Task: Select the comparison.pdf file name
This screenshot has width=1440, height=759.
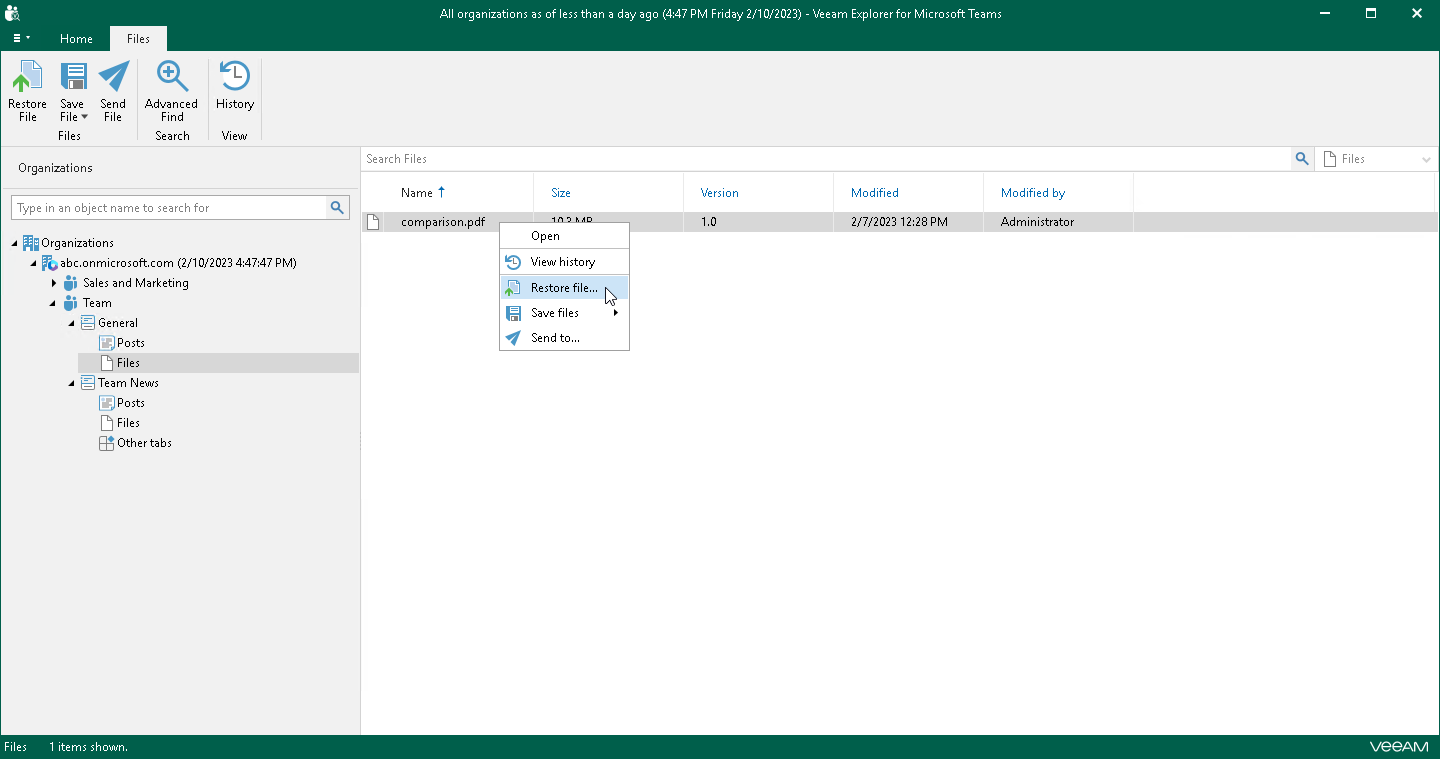Action: point(443,222)
